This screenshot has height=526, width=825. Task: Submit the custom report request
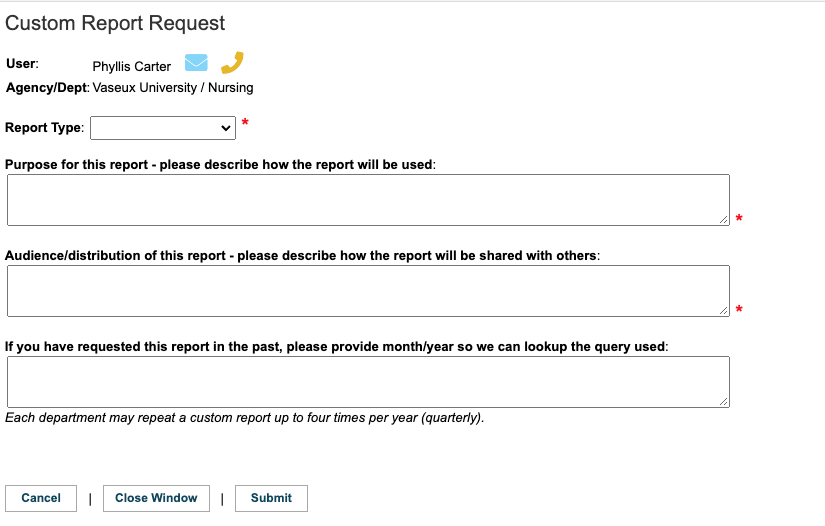click(271, 498)
